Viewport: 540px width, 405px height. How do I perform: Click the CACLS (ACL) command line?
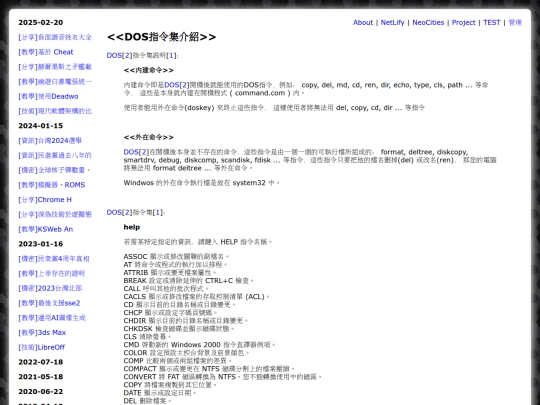point(196,297)
